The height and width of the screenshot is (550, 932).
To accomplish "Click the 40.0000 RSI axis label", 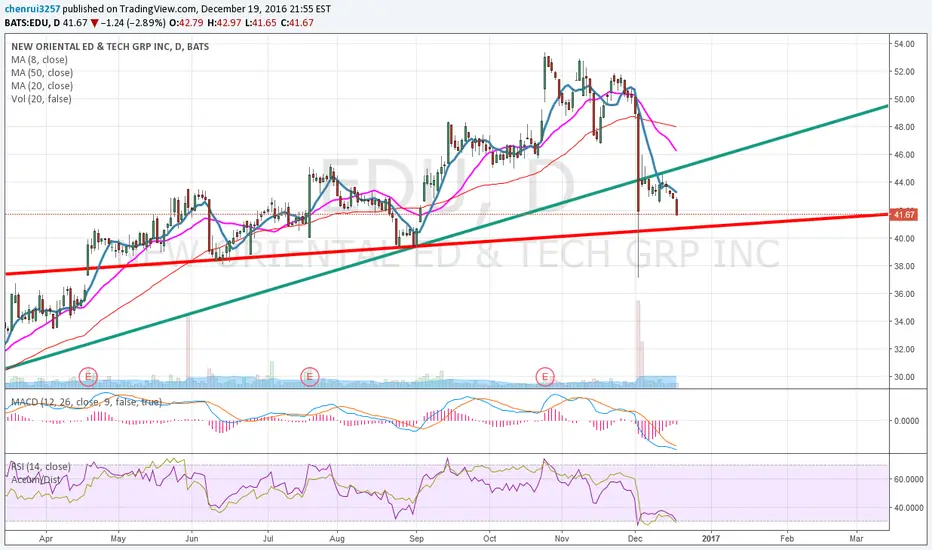I will coord(908,508).
